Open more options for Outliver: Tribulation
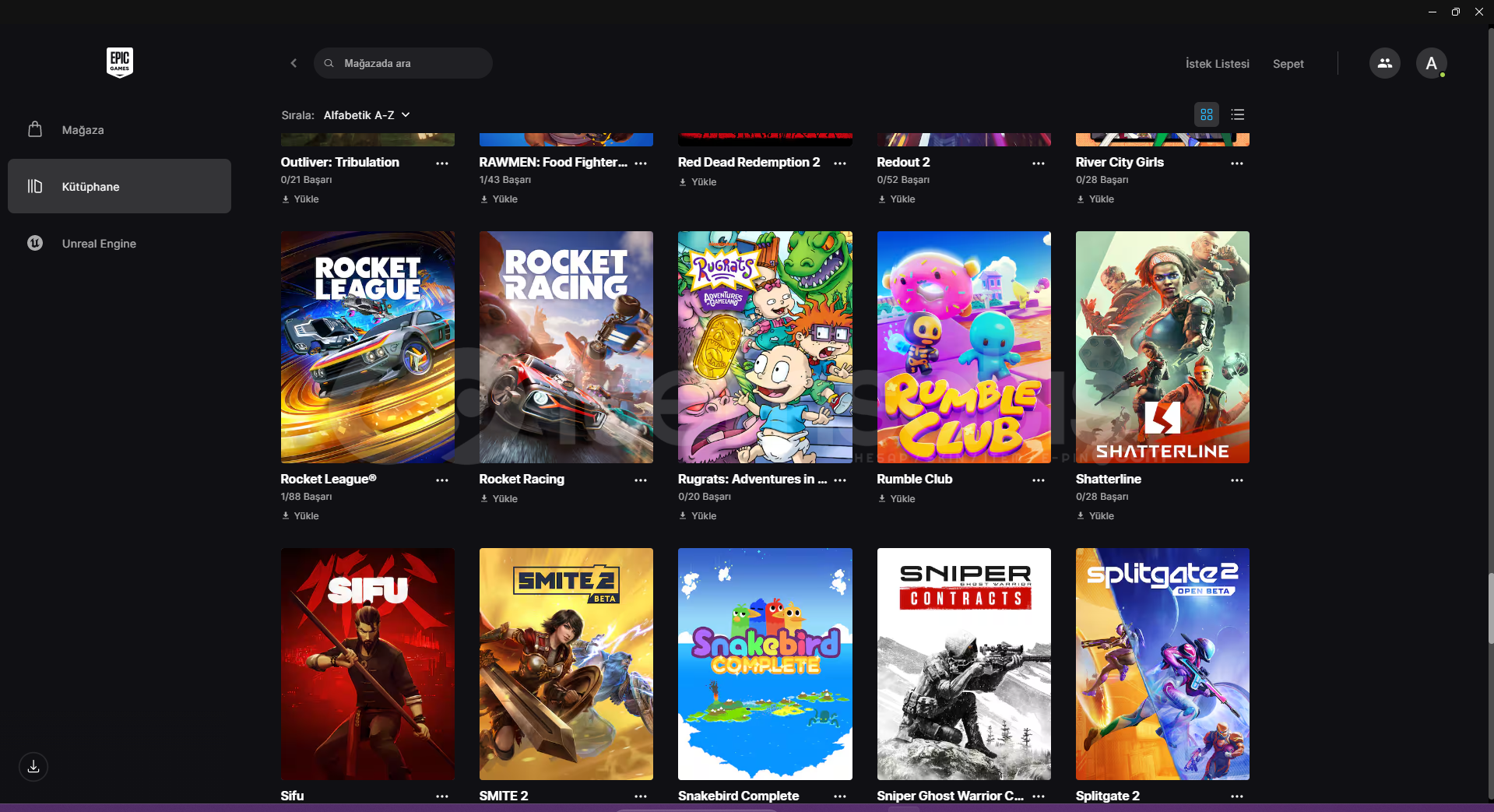 442,163
